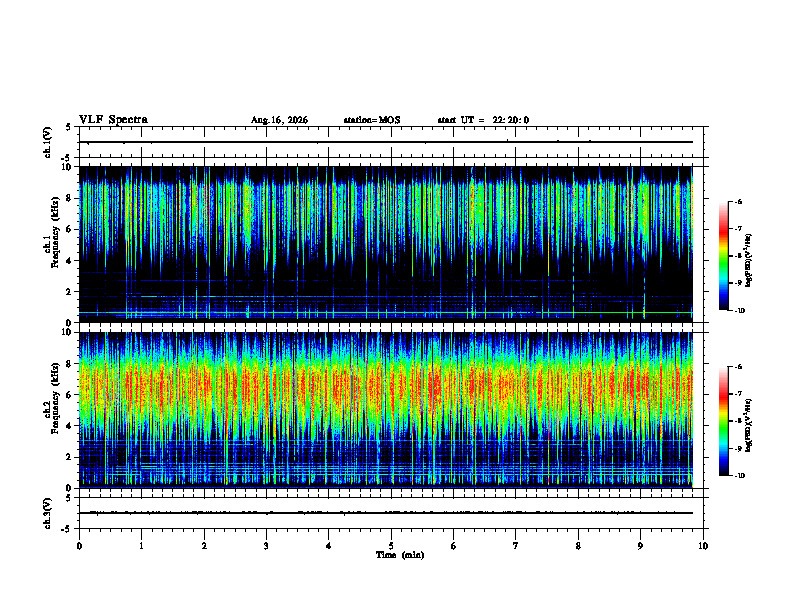
Task: Click the -10 label on the ch.1 colorbar
Action: click(739, 311)
